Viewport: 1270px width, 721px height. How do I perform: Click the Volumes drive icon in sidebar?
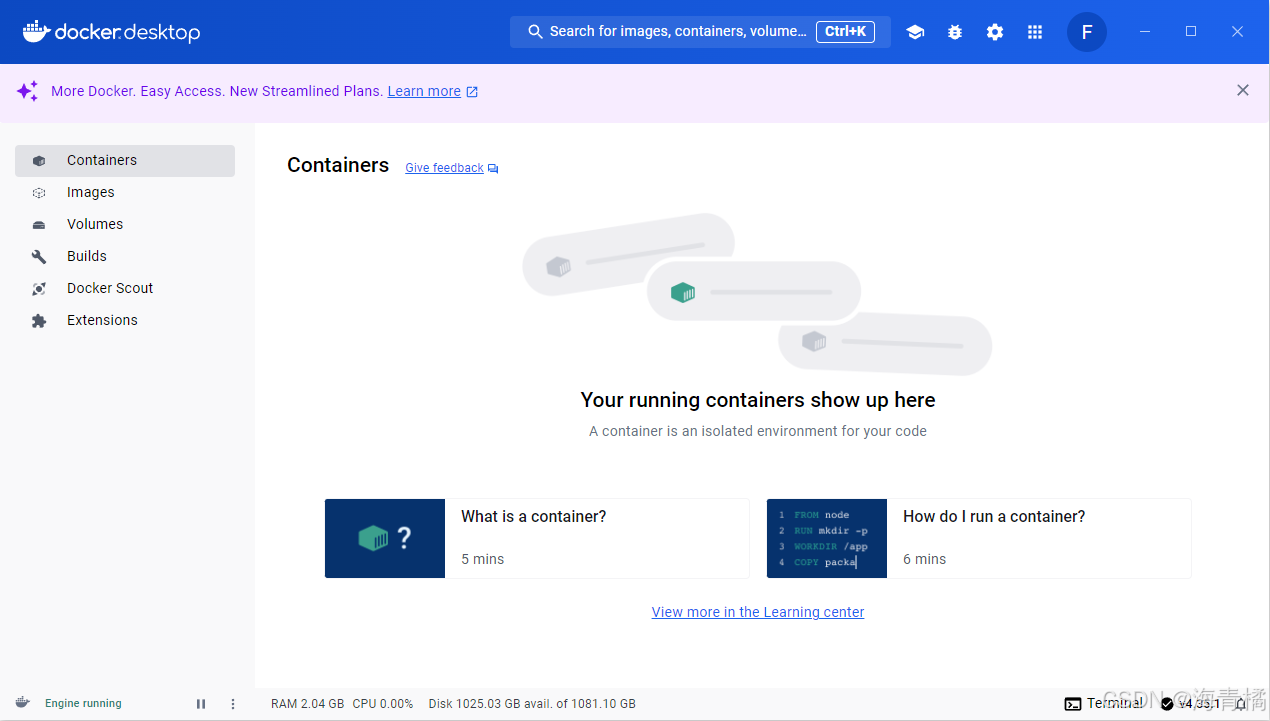pos(39,225)
